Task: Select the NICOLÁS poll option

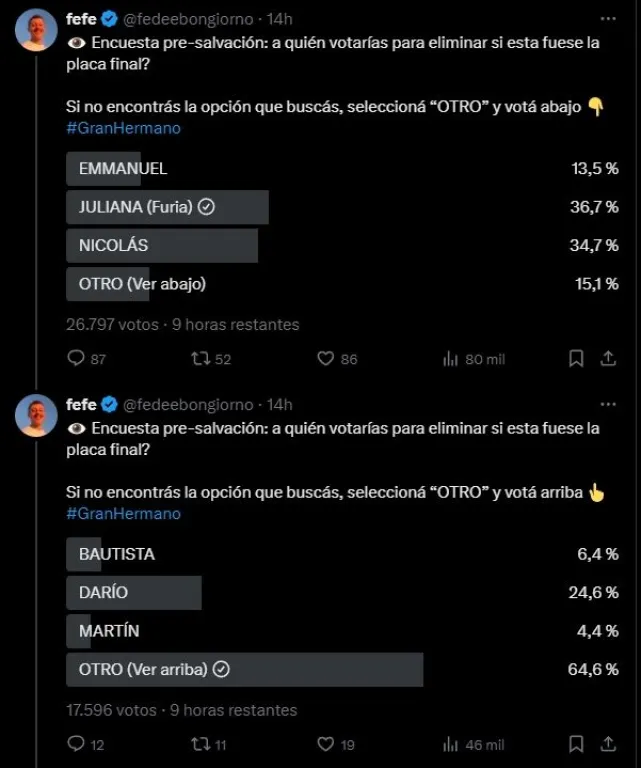Action: (342, 245)
